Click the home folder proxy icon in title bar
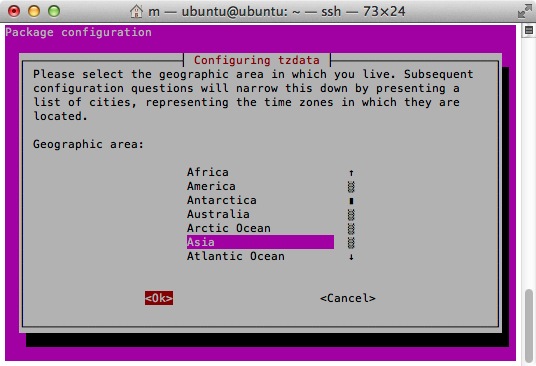 pyautogui.click(x=136, y=11)
